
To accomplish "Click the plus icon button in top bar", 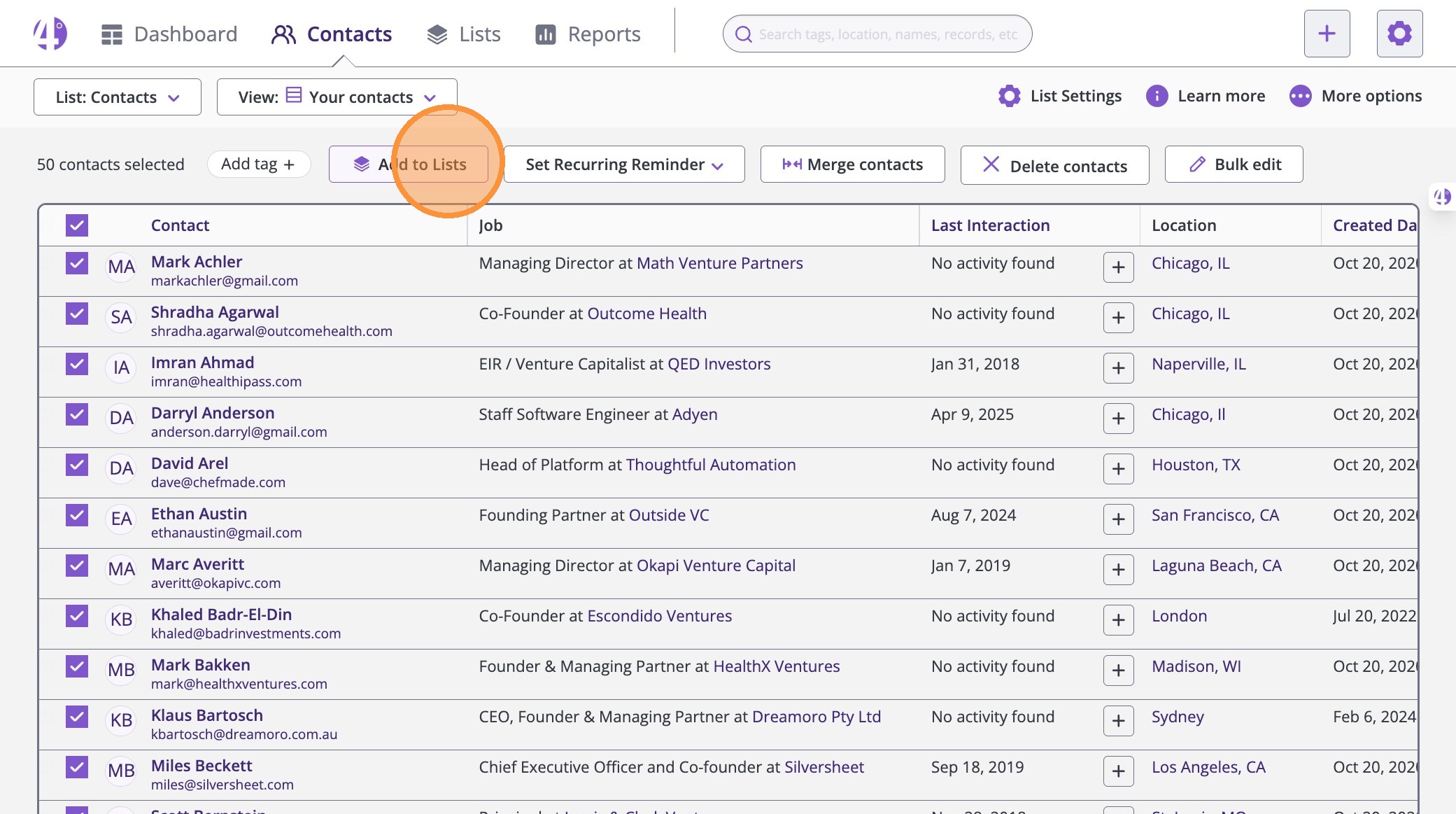I will (1327, 34).
